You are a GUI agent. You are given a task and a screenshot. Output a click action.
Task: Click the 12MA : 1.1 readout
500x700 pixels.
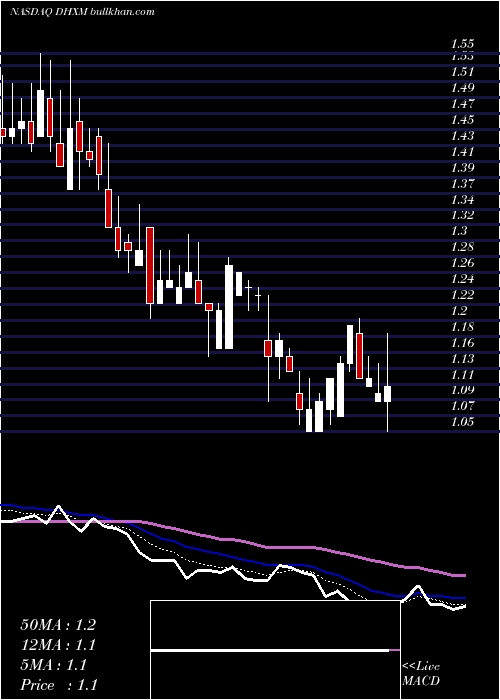58,645
